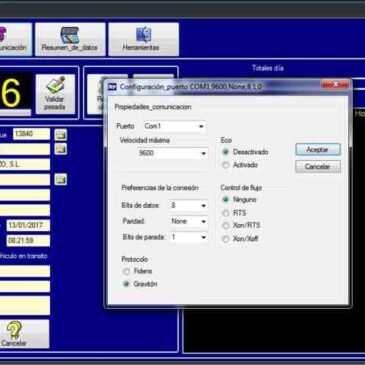
Task: Click the folder icon beside the fourth yellow field
Action: click(61, 179)
